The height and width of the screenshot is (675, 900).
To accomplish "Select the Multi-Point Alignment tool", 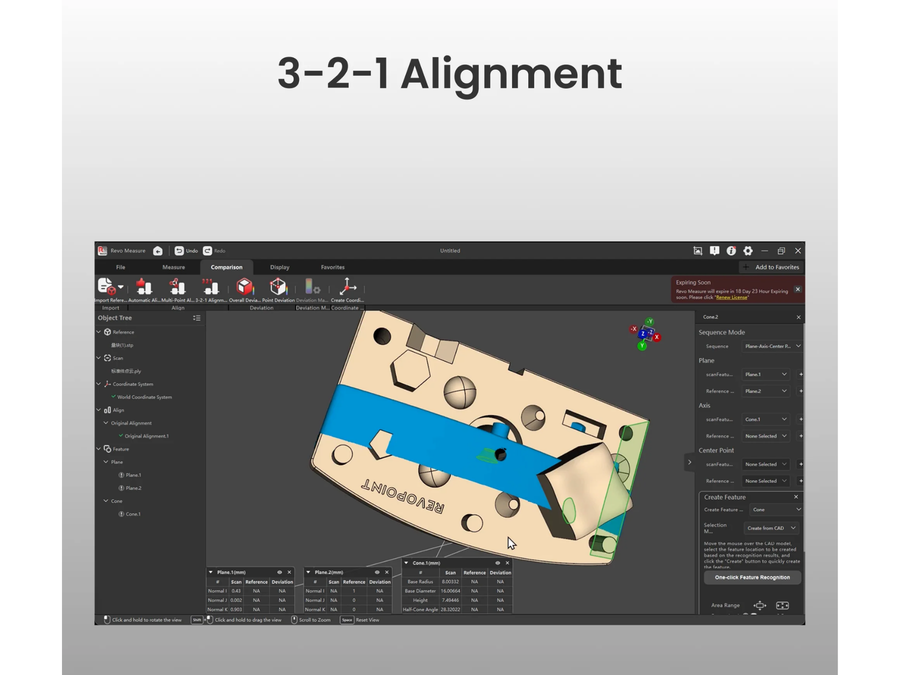I will (x=177, y=286).
